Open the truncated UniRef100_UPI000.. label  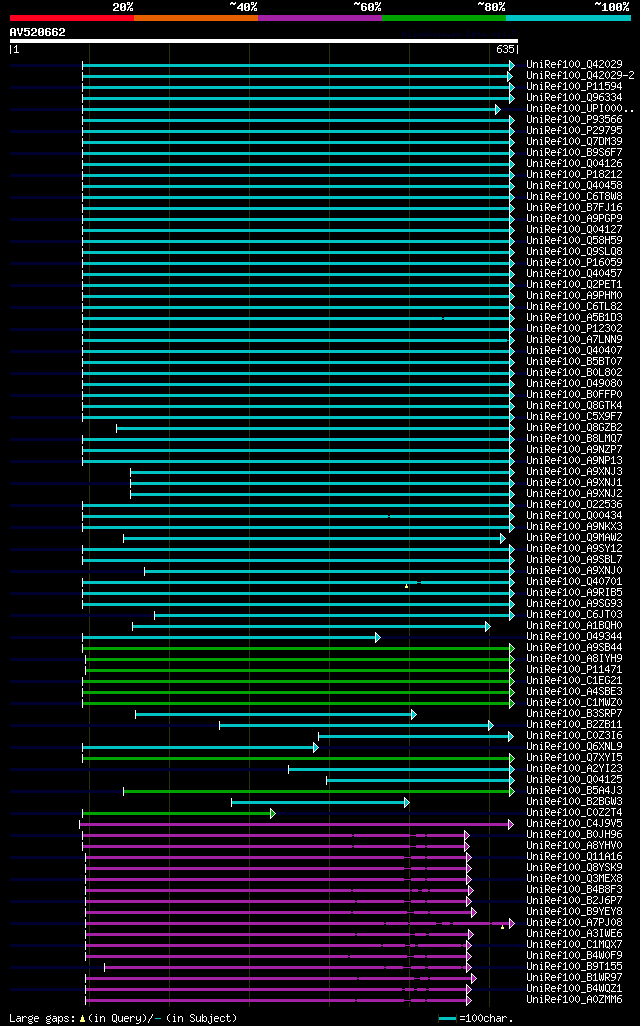pyautogui.click(x=580, y=109)
